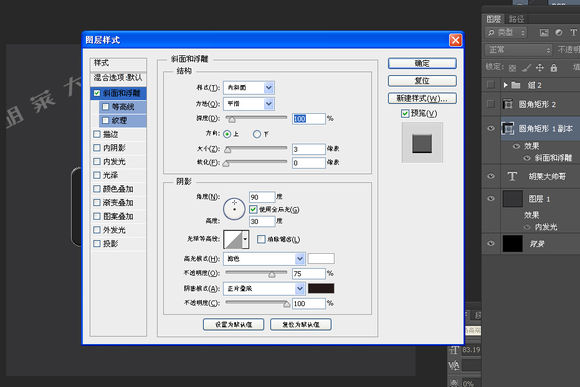
Task: Click the T icon of text layer 胡莱大帅哥
Action: [512, 176]
